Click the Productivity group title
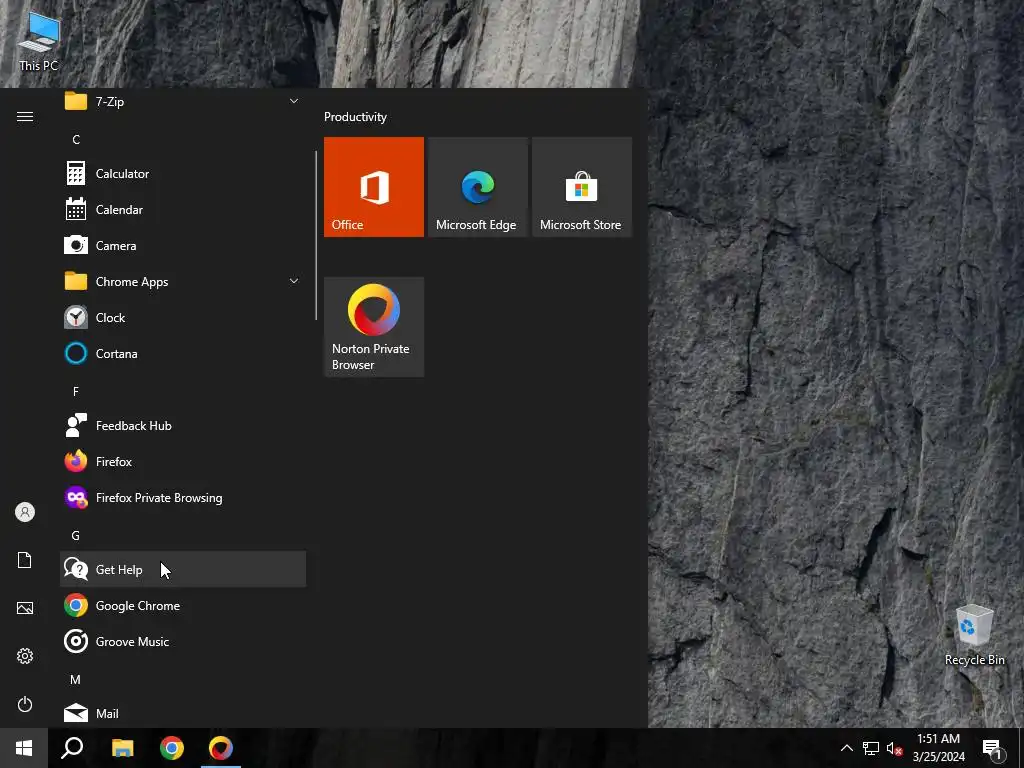This screenshot has width=1024, height=768. pos(355,117)
